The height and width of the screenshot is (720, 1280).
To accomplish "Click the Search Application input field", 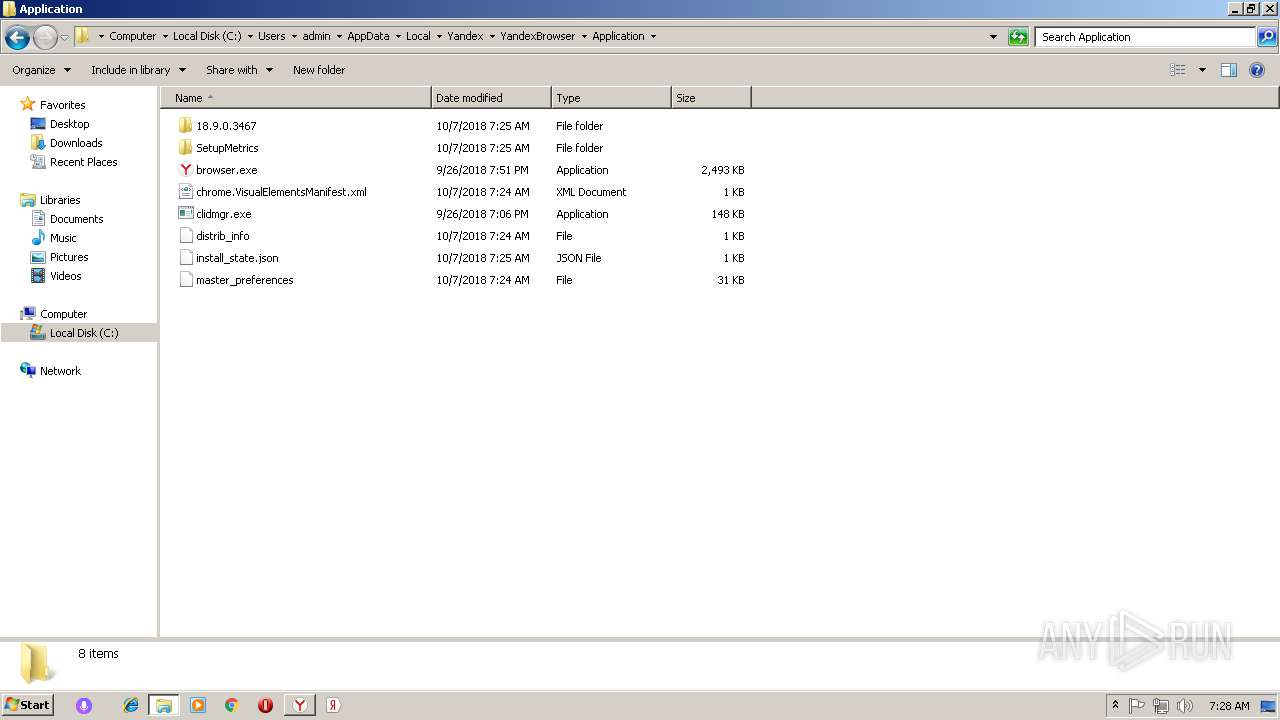I will 1145,37.
